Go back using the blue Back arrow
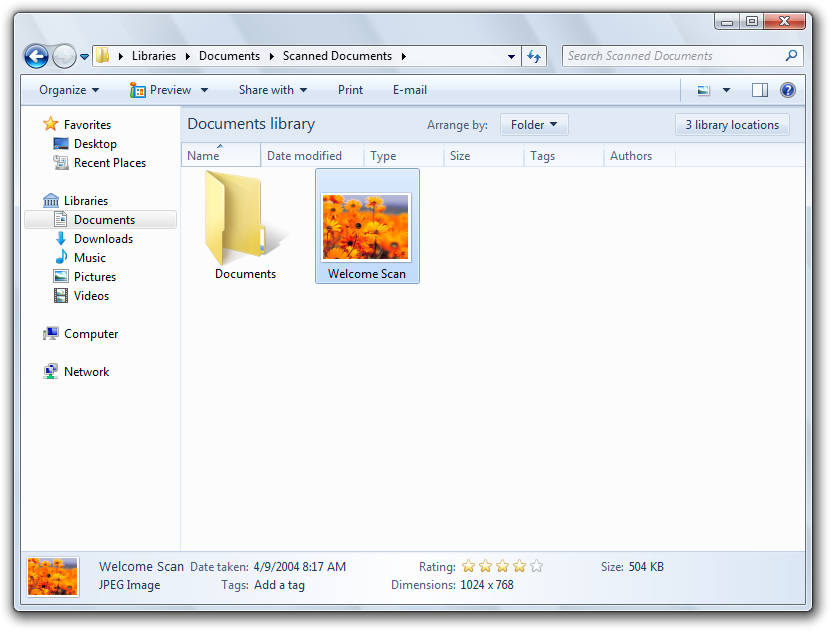Screen dimensions: 832x632 (36, 56)
